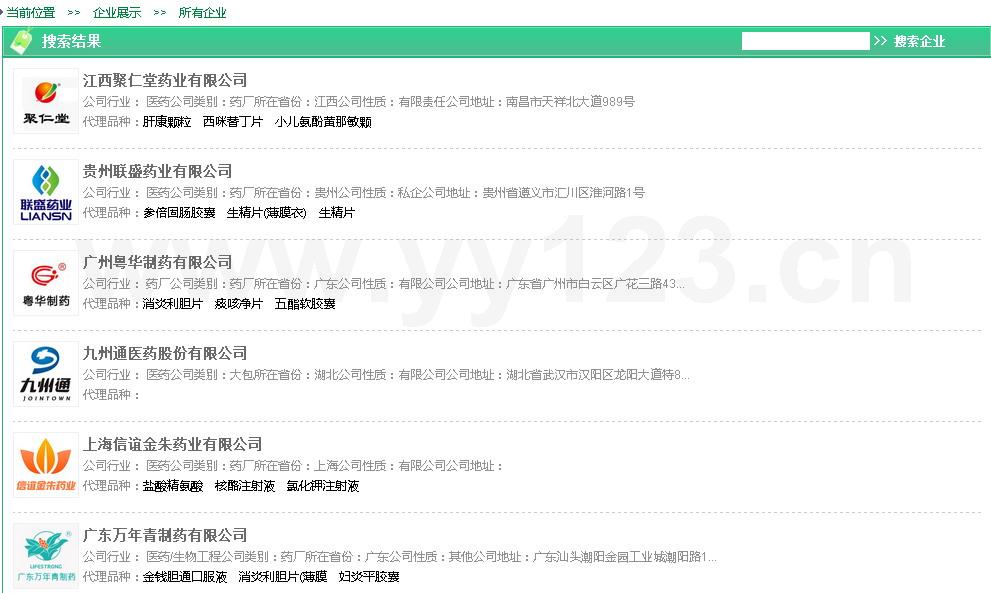Focus the company search input field

click(x=805, y=41)
